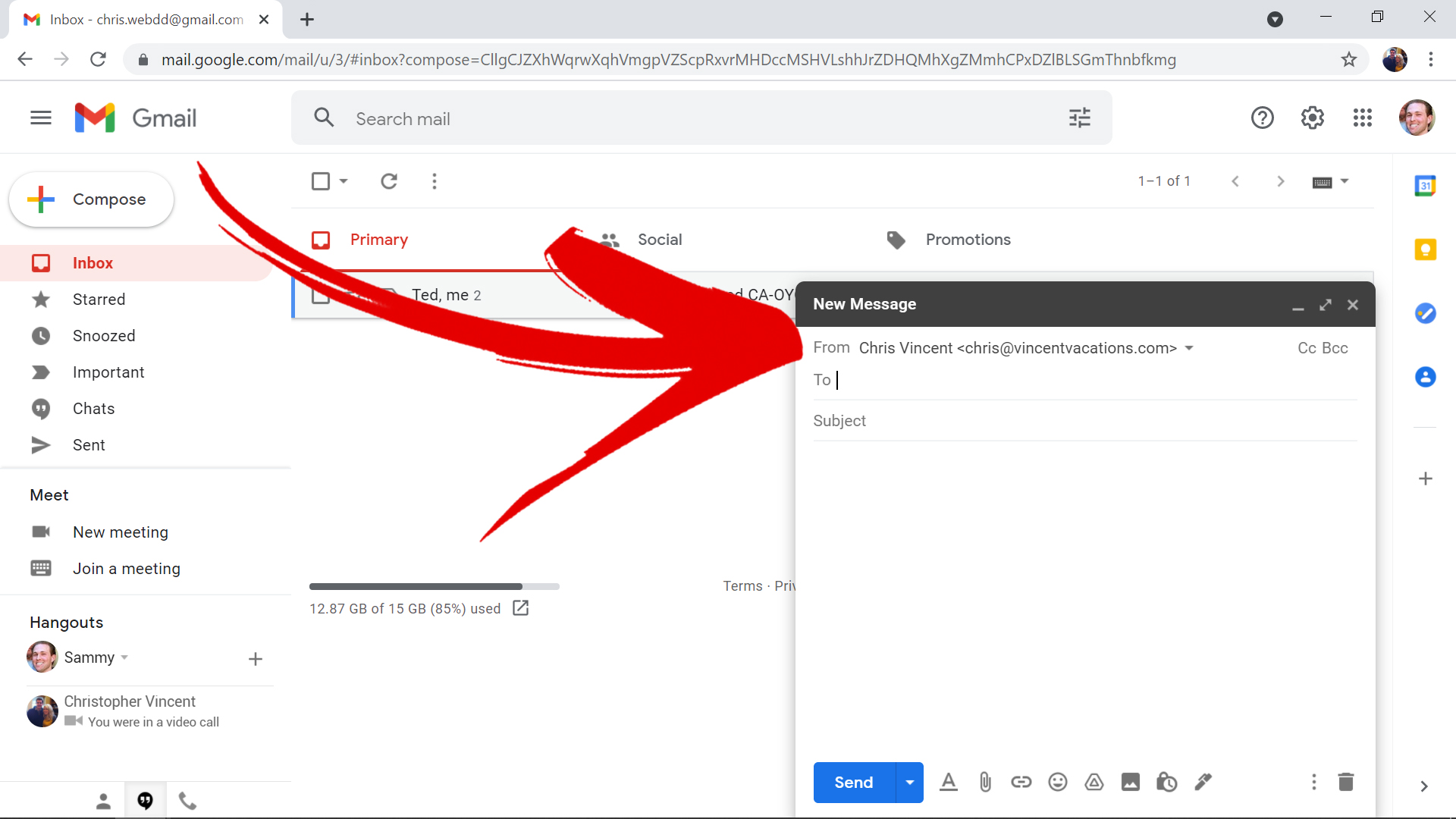Focus the Search mail box
Viewport: 1456px width, 819px height.
[x=701, y=118]
